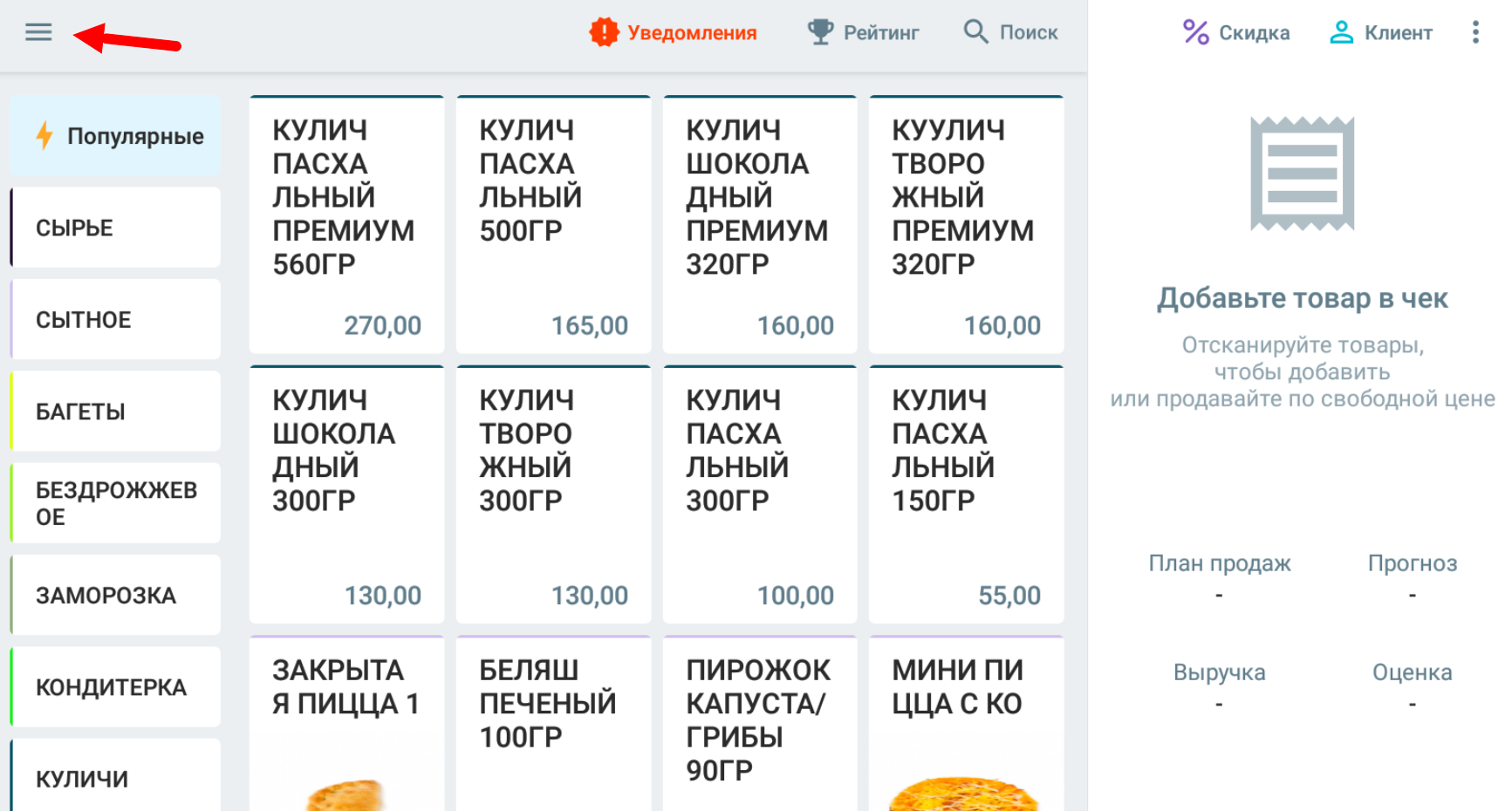The image size is (1512, 811).
Task: Open the Уведомления notifications alert icon
Action: (x=604, y=32)
